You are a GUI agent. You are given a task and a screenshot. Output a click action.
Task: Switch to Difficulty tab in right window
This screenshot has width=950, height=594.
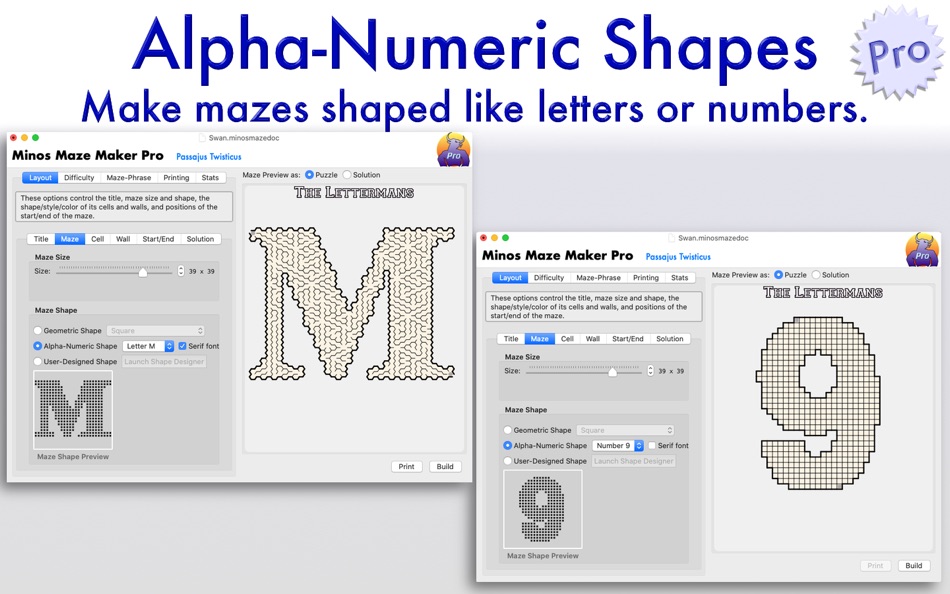click(x=549, y=278)
